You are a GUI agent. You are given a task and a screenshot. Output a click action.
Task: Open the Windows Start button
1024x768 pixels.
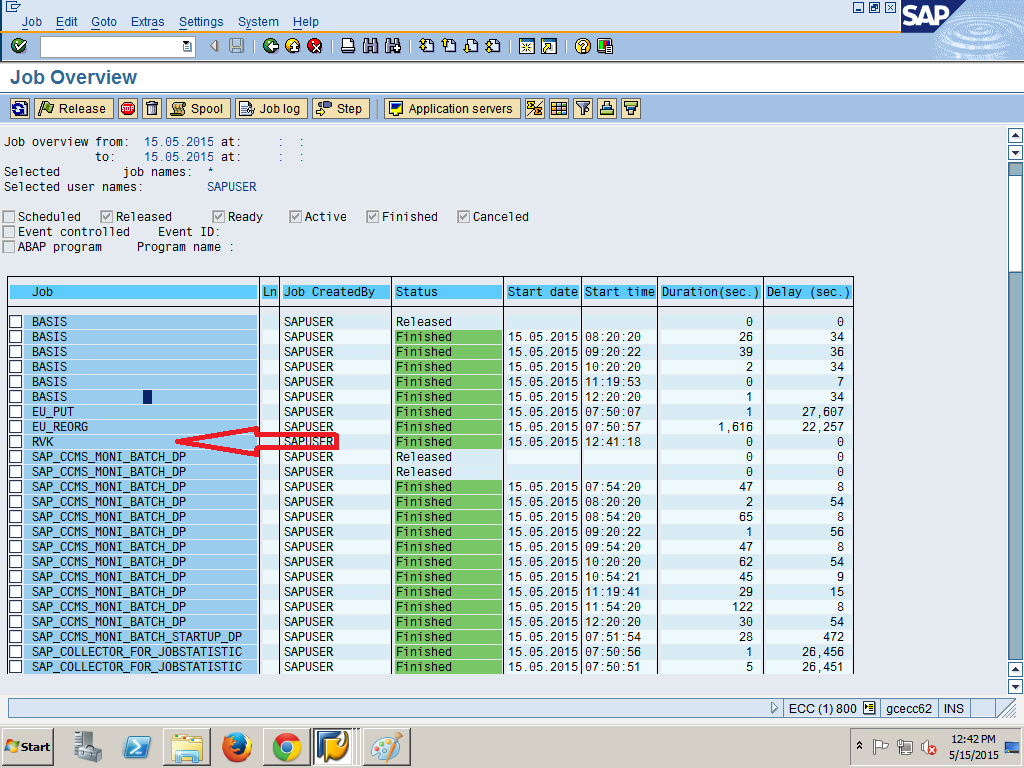point(27,746)
